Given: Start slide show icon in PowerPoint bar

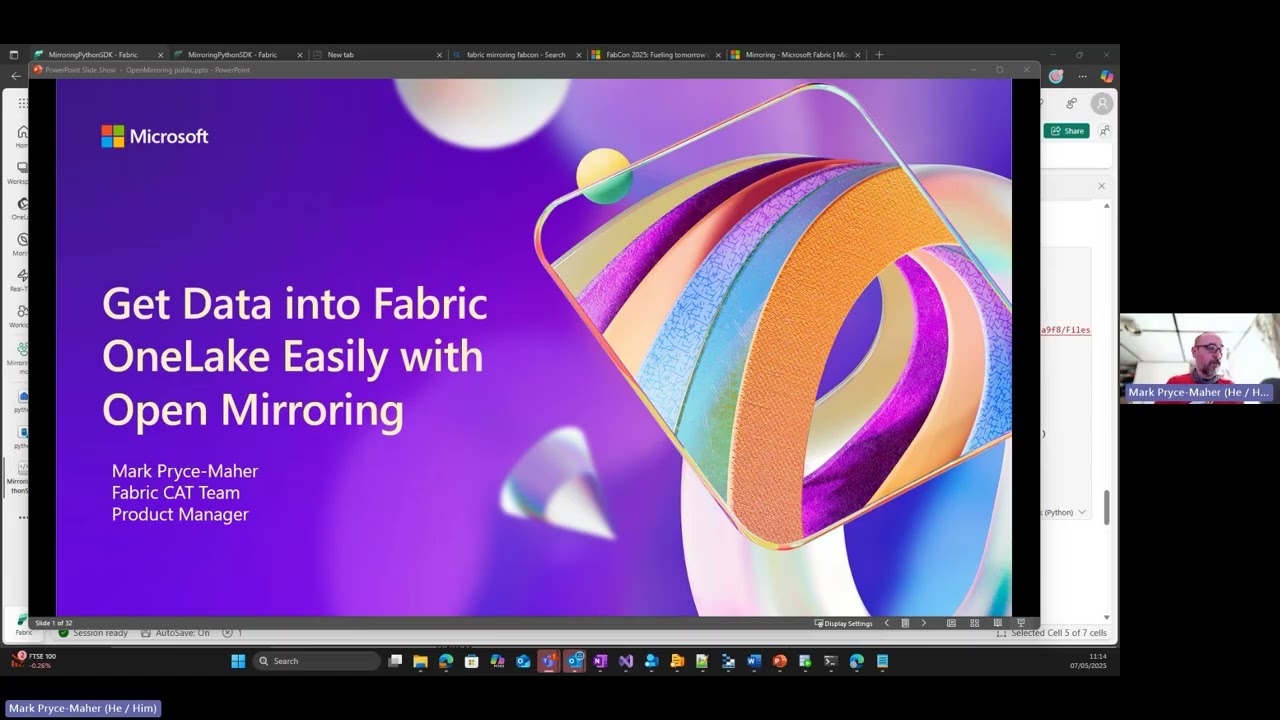Looking at the screenshot, I should click(x=1021, y=623).
